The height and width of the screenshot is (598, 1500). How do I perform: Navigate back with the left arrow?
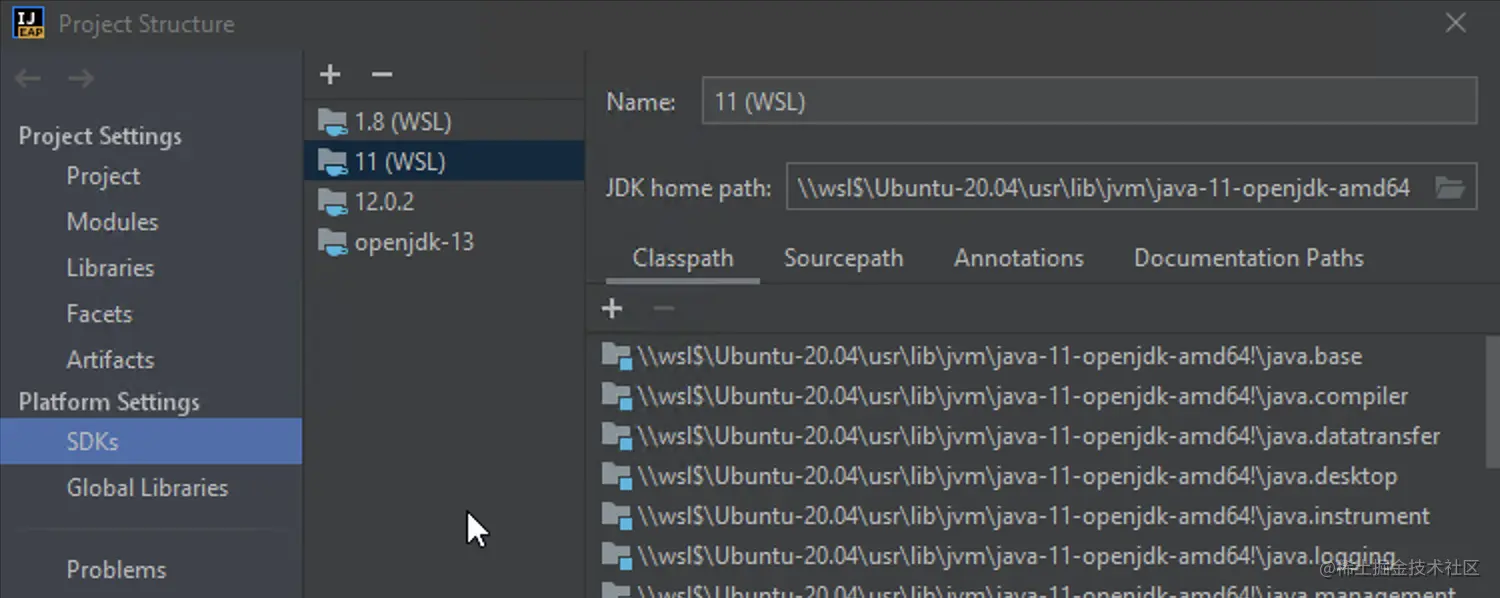[x=28, y=78]
